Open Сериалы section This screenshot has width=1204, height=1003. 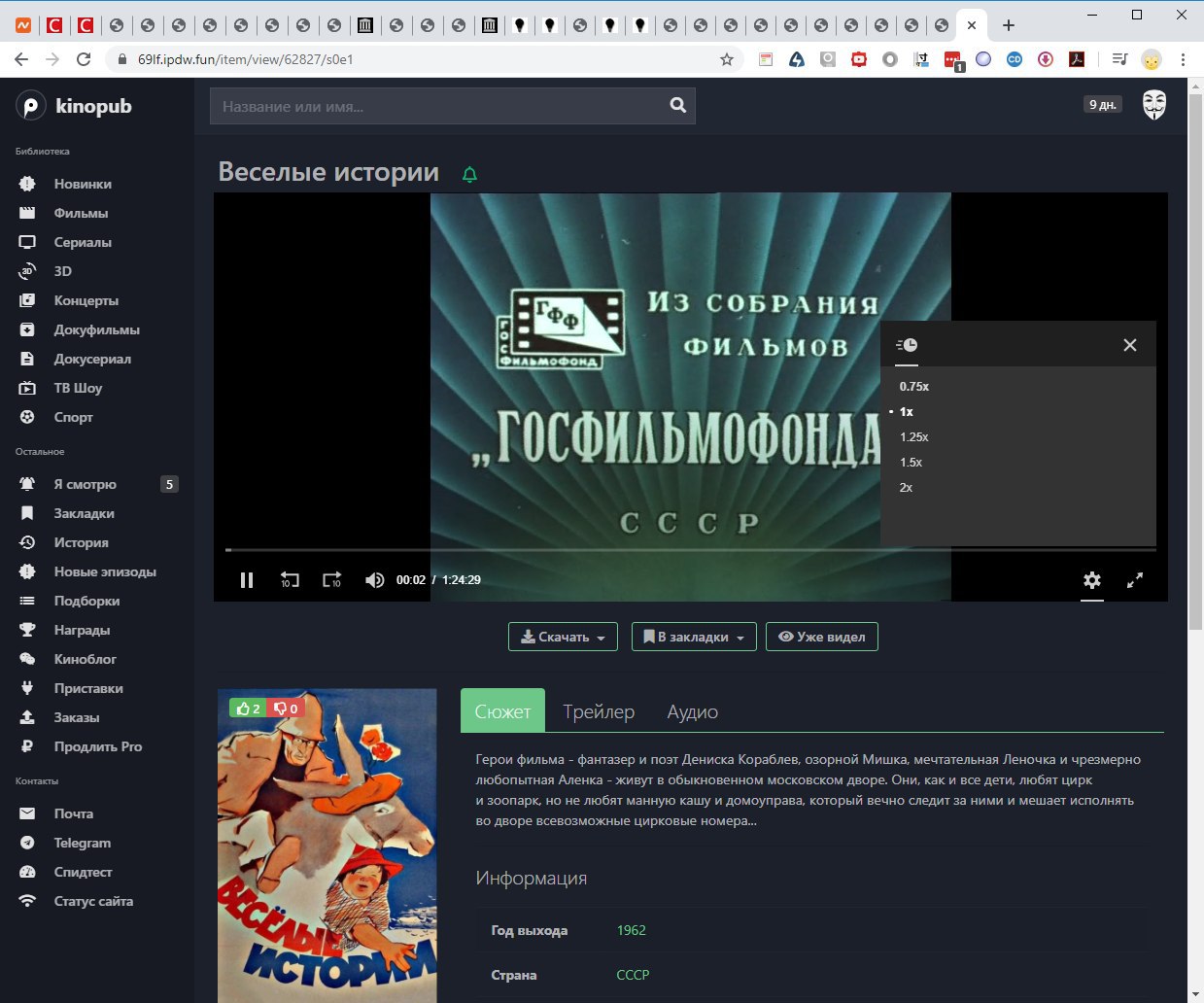click(83, 242)
